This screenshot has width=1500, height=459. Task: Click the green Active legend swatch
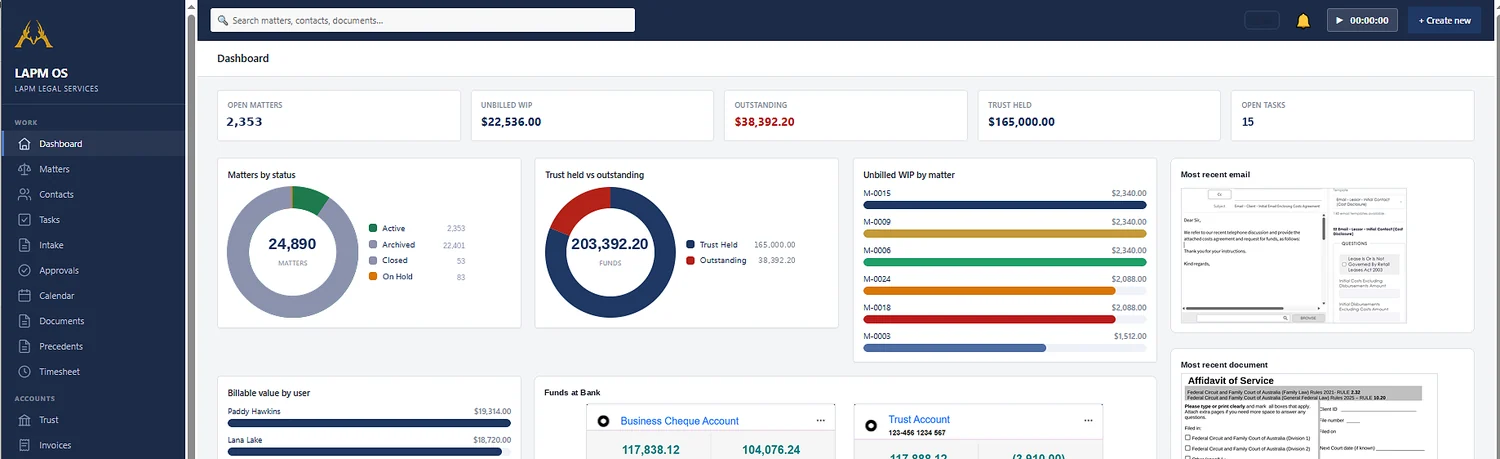[373, 229]
